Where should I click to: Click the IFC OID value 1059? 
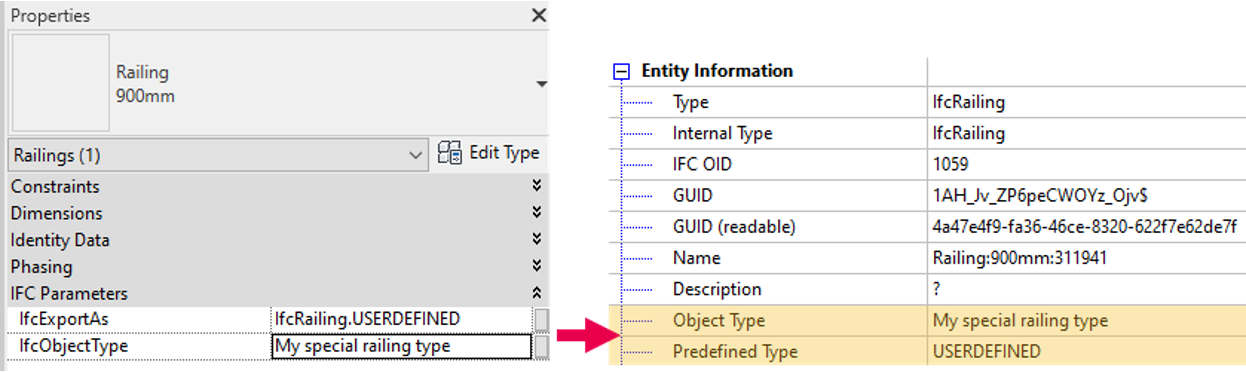point(950,164)
